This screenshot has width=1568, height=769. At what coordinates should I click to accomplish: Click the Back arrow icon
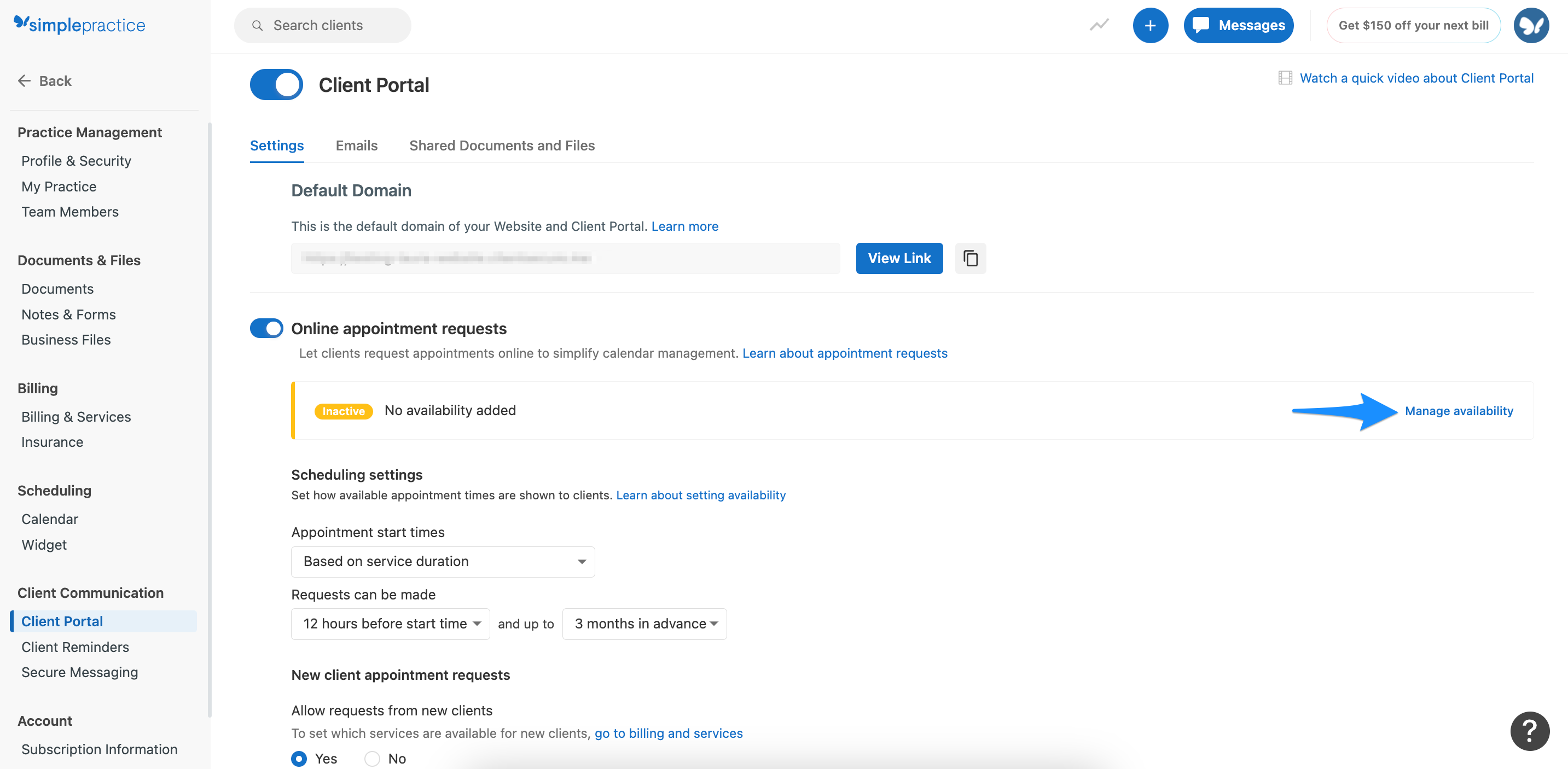pos(25,81)
